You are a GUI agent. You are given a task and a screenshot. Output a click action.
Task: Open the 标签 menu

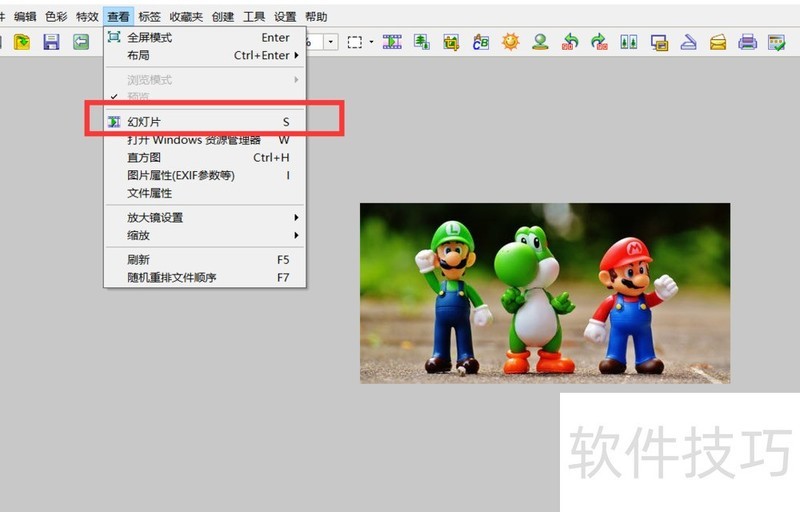(x=149, y=17)
